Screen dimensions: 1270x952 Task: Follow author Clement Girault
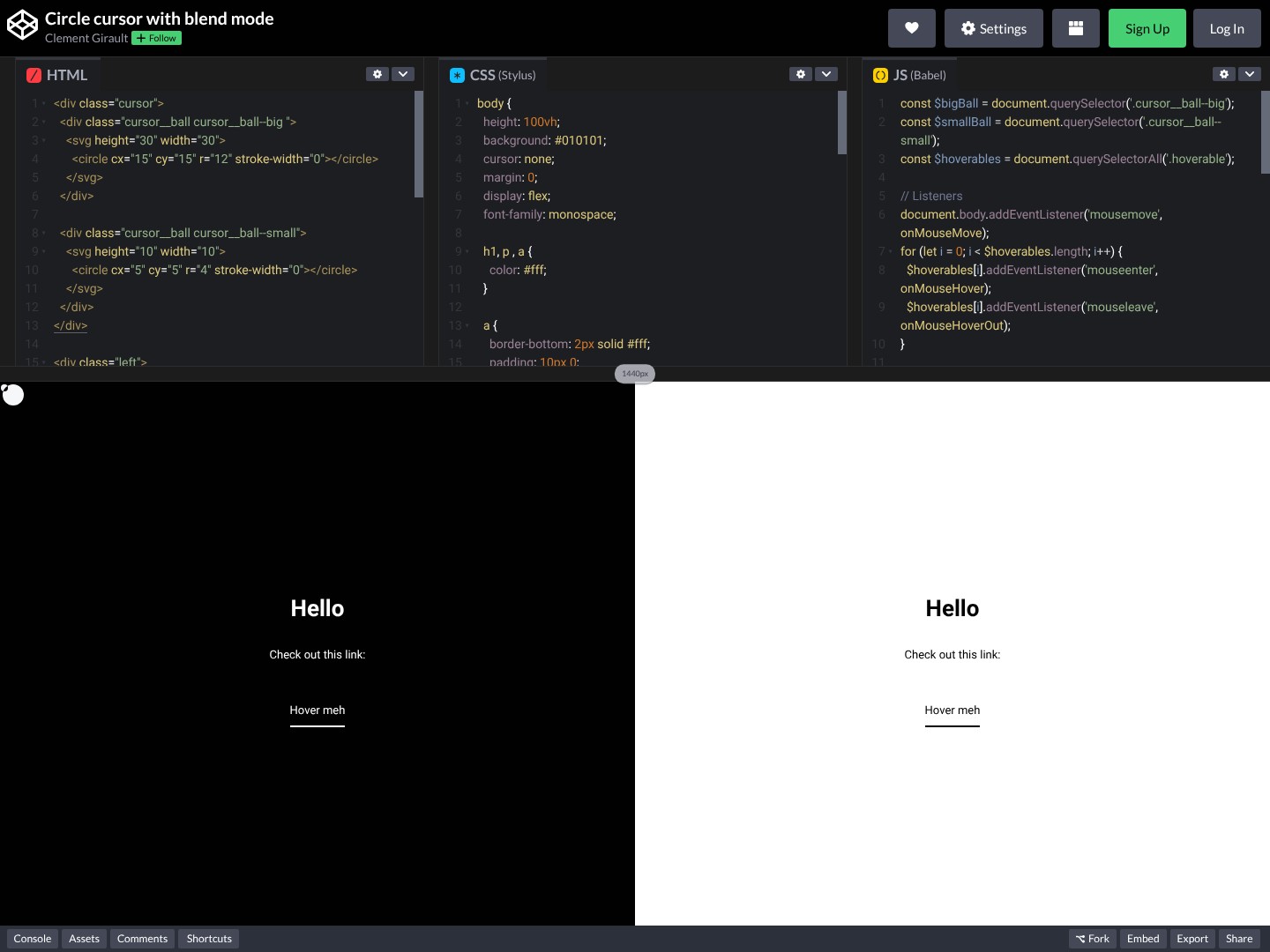(x=157, y=39)
